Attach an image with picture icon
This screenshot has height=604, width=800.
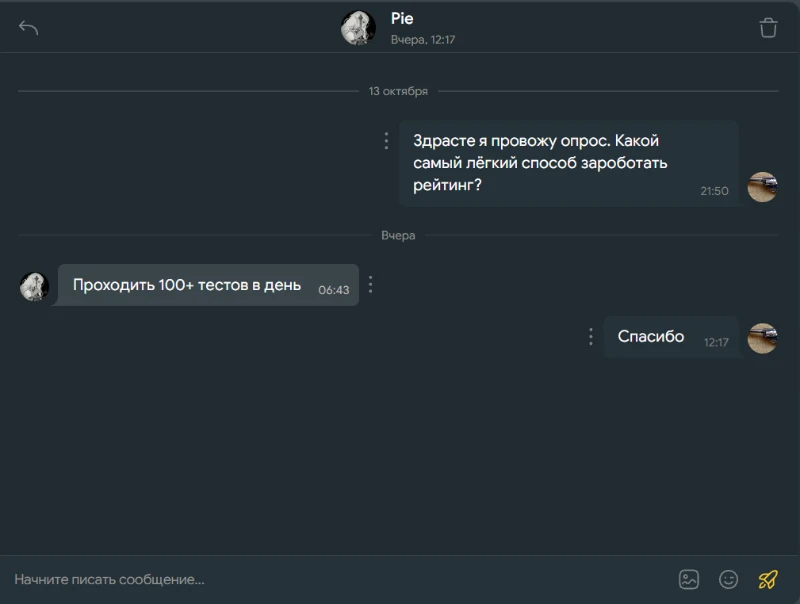pos(689,580)
